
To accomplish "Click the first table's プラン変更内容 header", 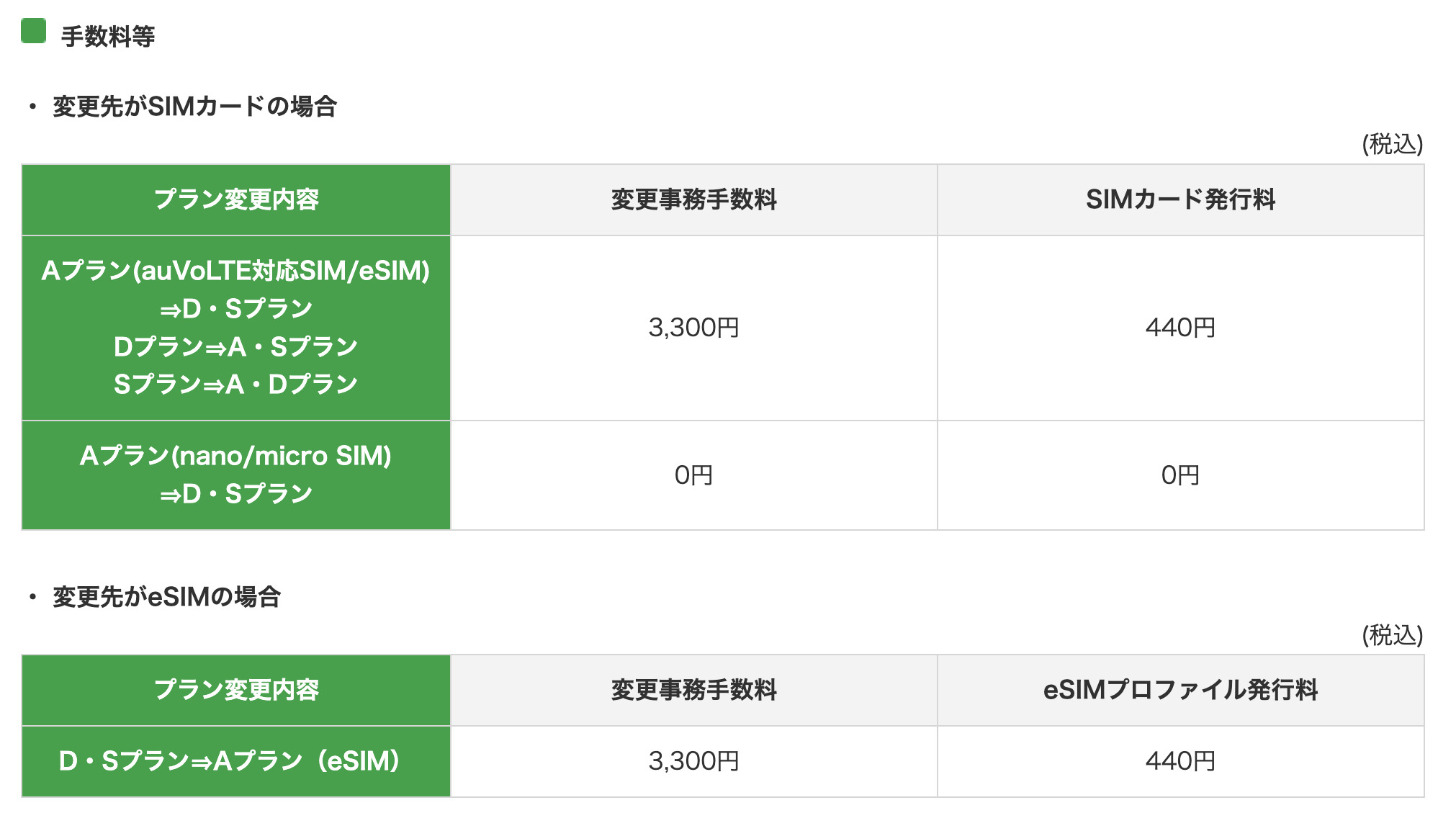I will 236,199.
